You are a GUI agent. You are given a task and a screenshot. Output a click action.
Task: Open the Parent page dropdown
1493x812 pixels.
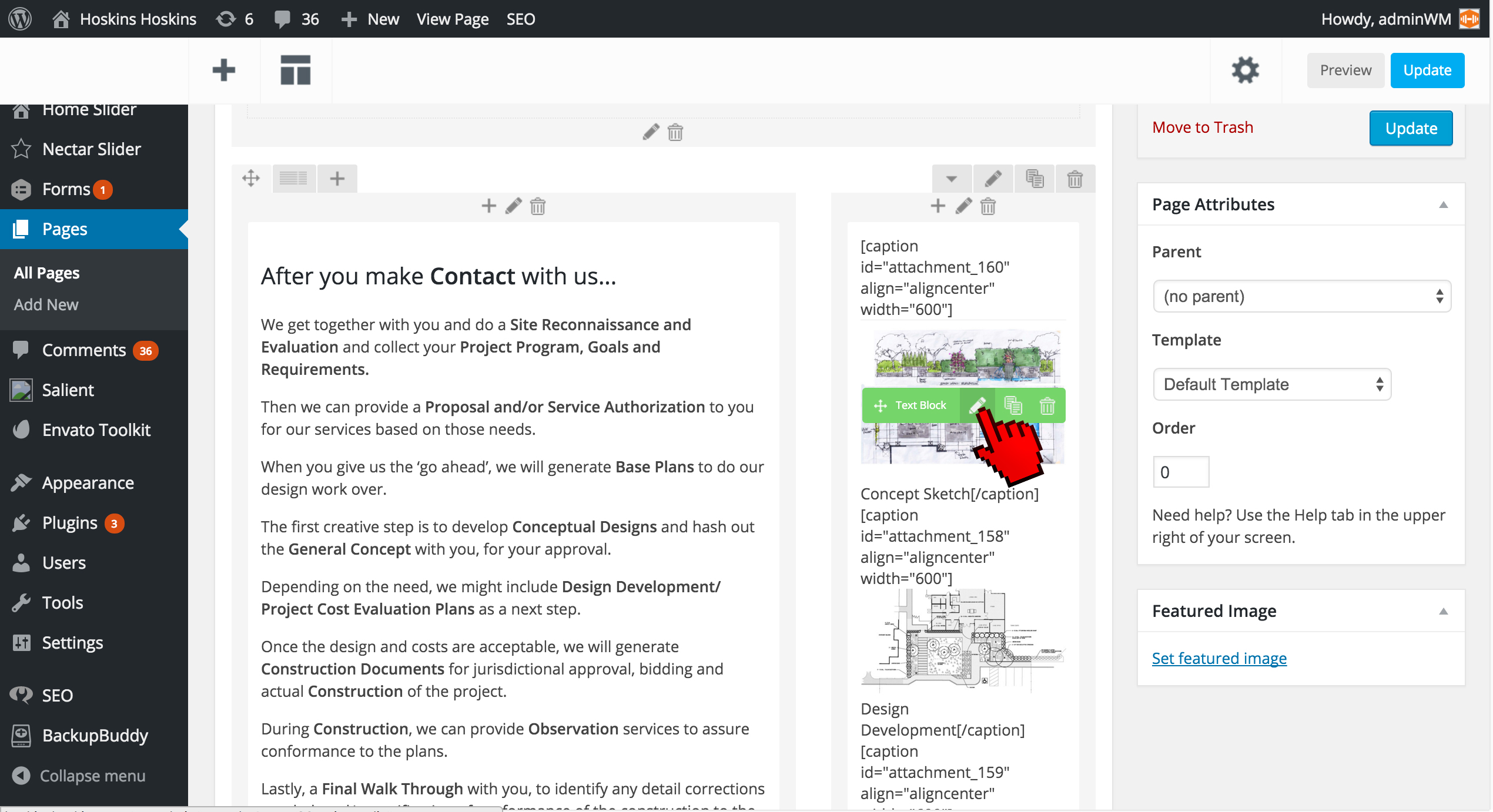click(1301, 296)
